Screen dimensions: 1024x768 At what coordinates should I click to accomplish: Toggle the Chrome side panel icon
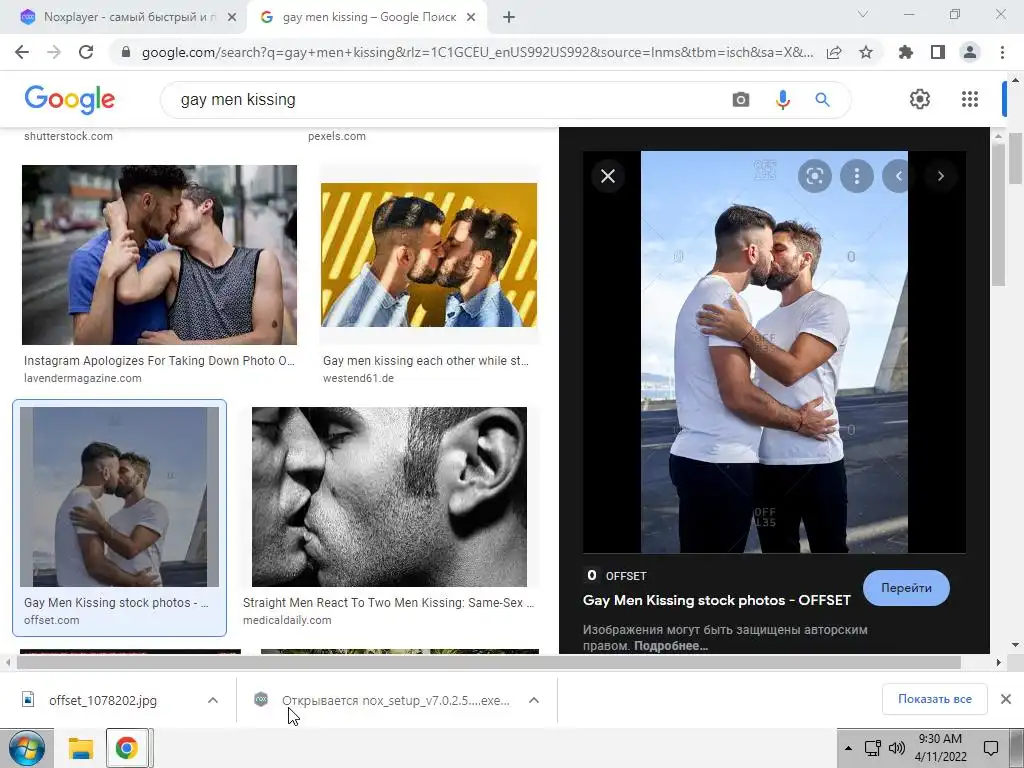click(938, 52)
